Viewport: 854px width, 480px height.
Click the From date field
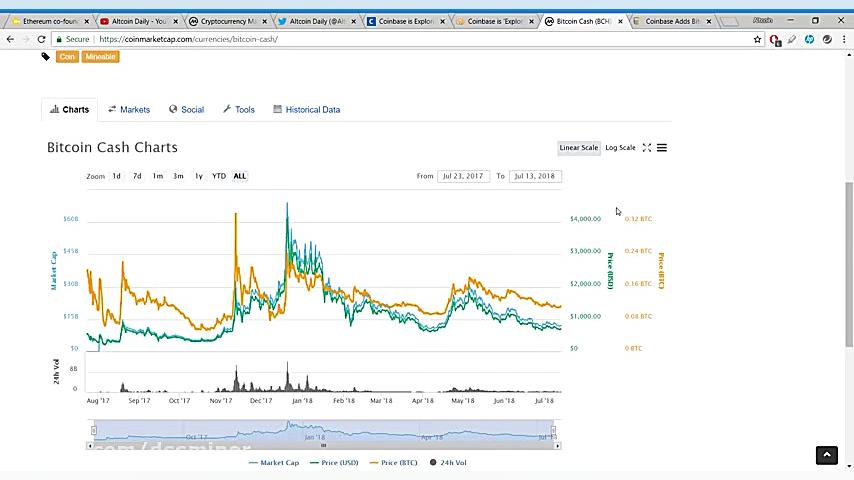[463, 176]
